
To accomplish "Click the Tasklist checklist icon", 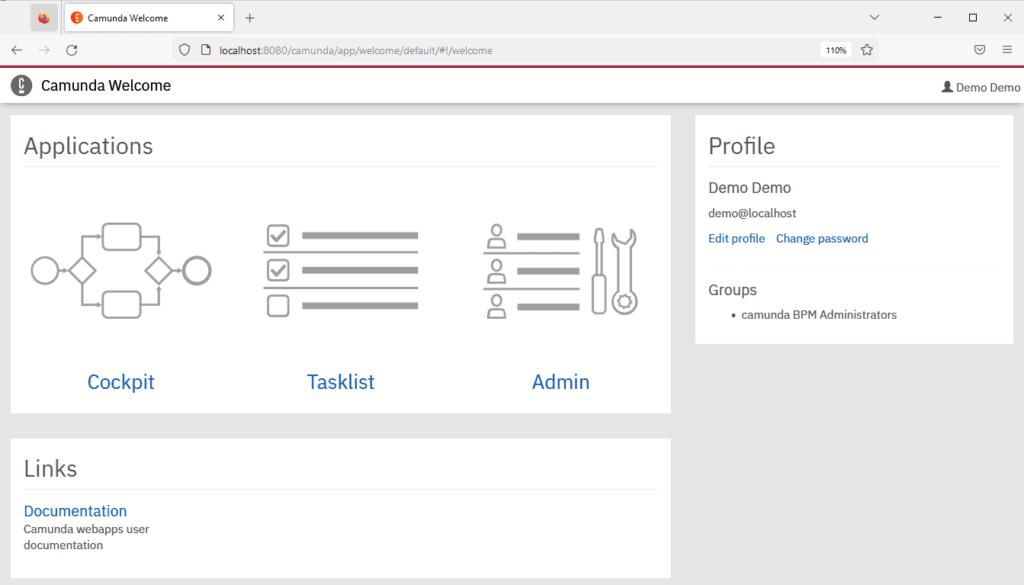I will [x=340, y=271].
